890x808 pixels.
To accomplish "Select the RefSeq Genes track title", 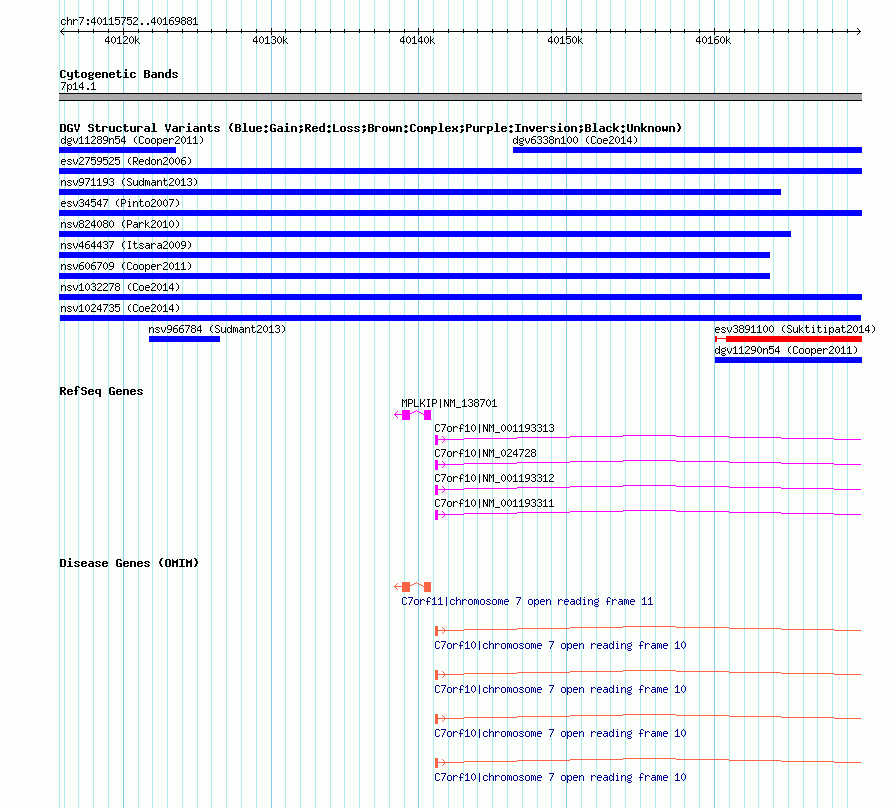I will [101, 391].
